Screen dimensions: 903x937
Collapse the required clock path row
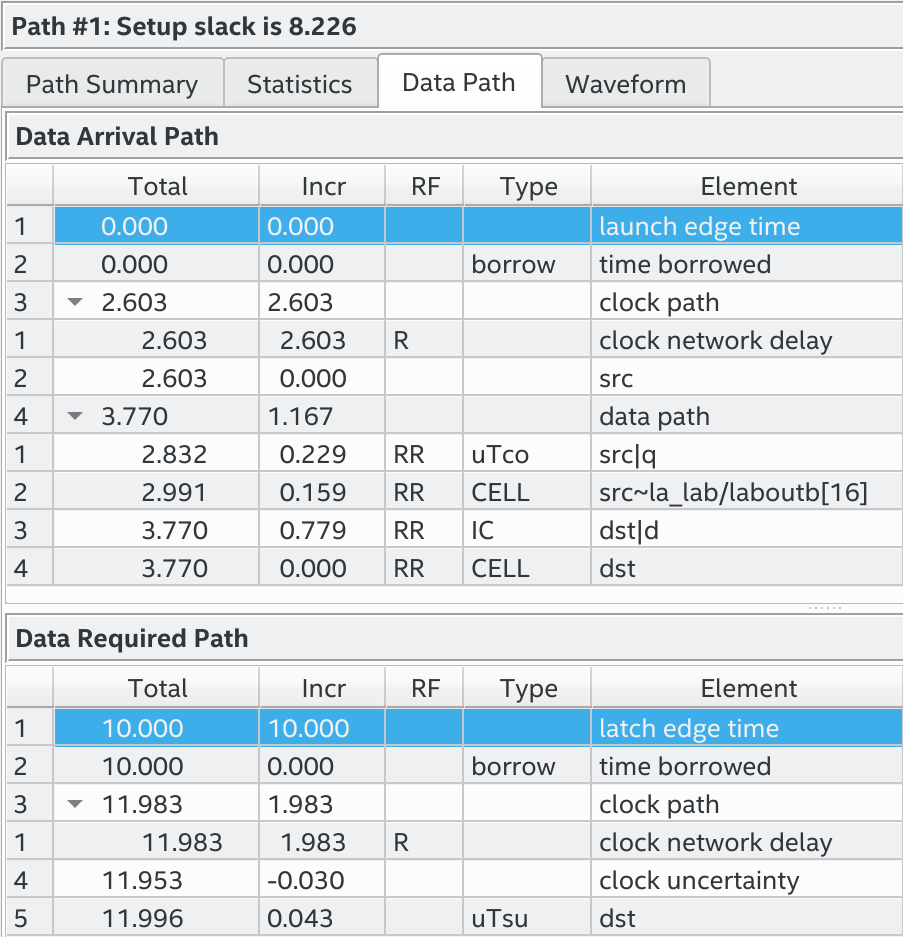(75, 805)
